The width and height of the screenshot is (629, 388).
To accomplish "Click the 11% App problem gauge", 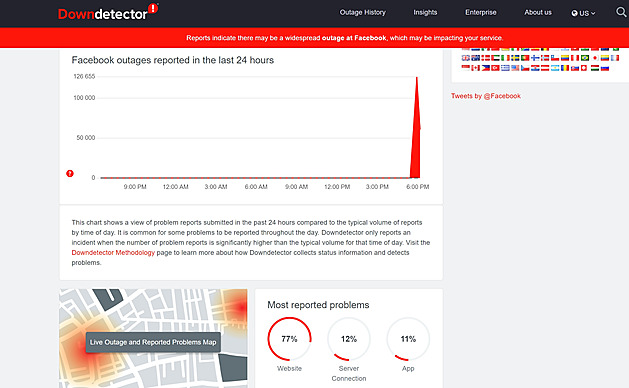I will [x=408, y=339].
